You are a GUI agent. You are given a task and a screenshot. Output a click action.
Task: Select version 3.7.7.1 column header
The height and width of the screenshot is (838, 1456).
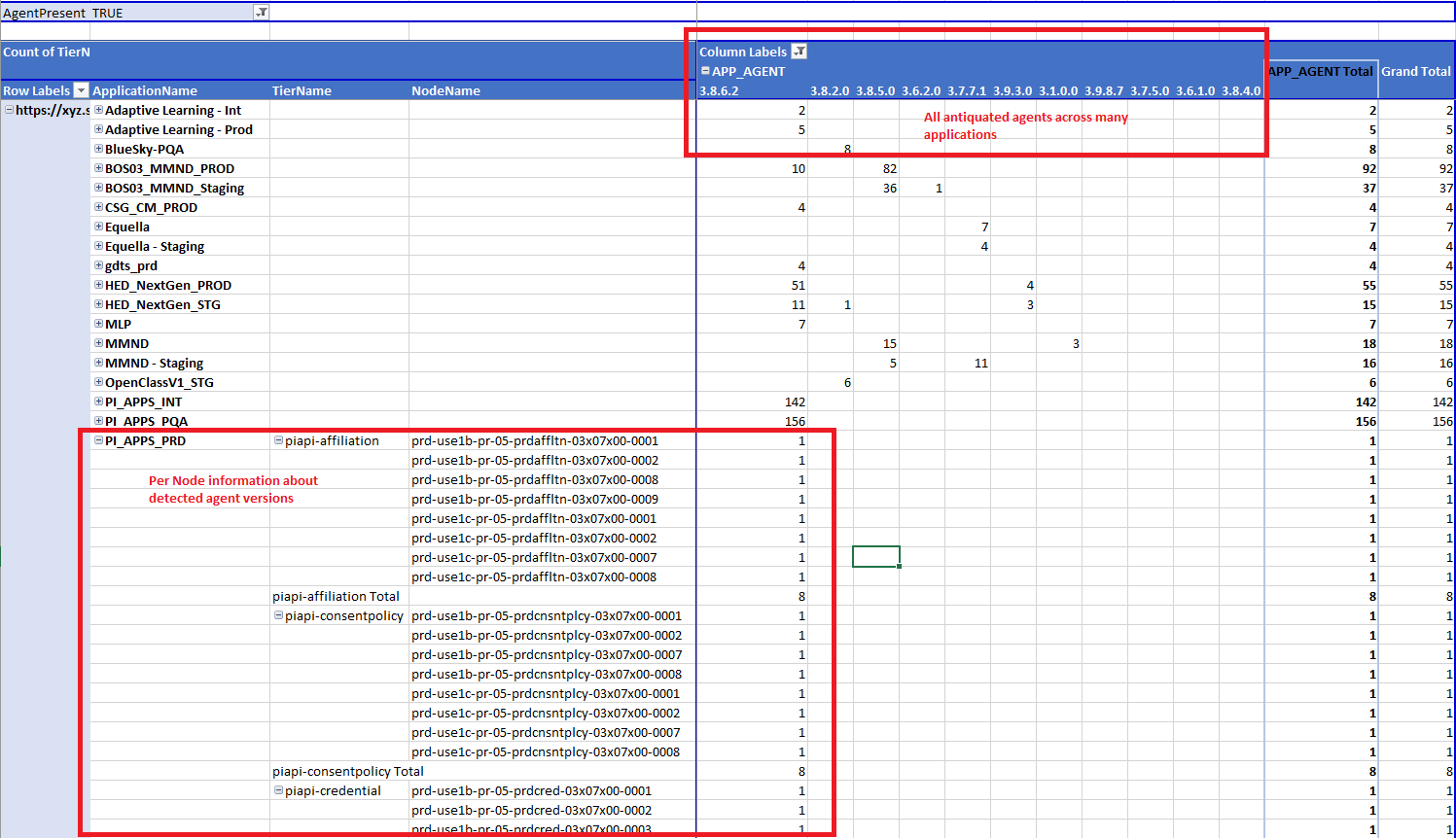pyautogui.click(x=967, y=90)
